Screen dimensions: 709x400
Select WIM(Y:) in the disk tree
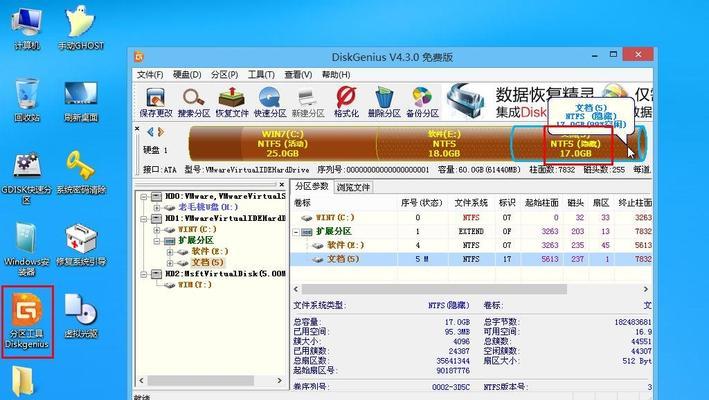195,285
